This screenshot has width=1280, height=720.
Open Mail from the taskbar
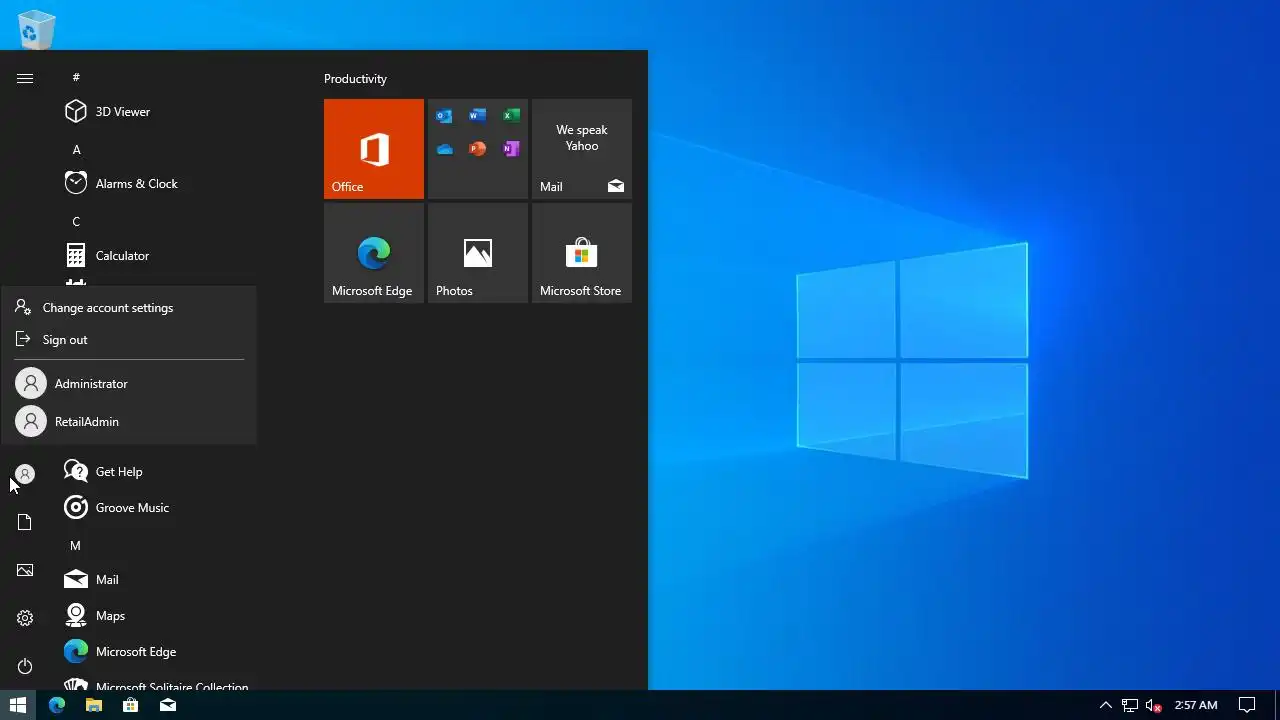coord(167,705)
